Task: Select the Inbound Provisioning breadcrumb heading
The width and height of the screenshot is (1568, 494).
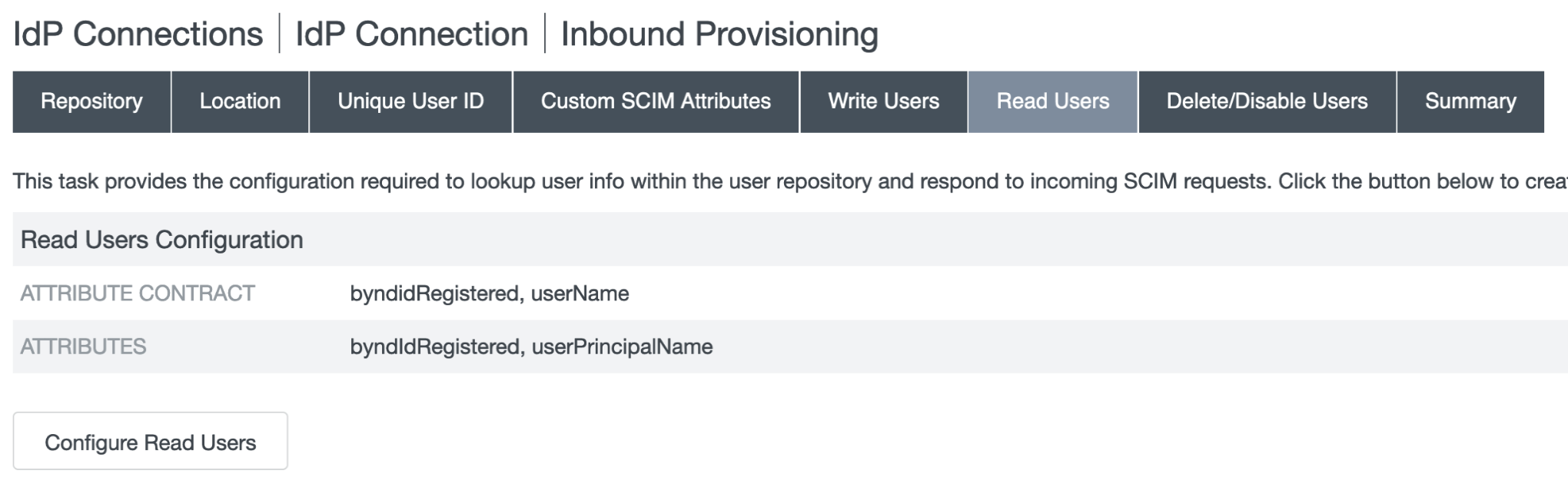Action: click(x=719, y=35)
